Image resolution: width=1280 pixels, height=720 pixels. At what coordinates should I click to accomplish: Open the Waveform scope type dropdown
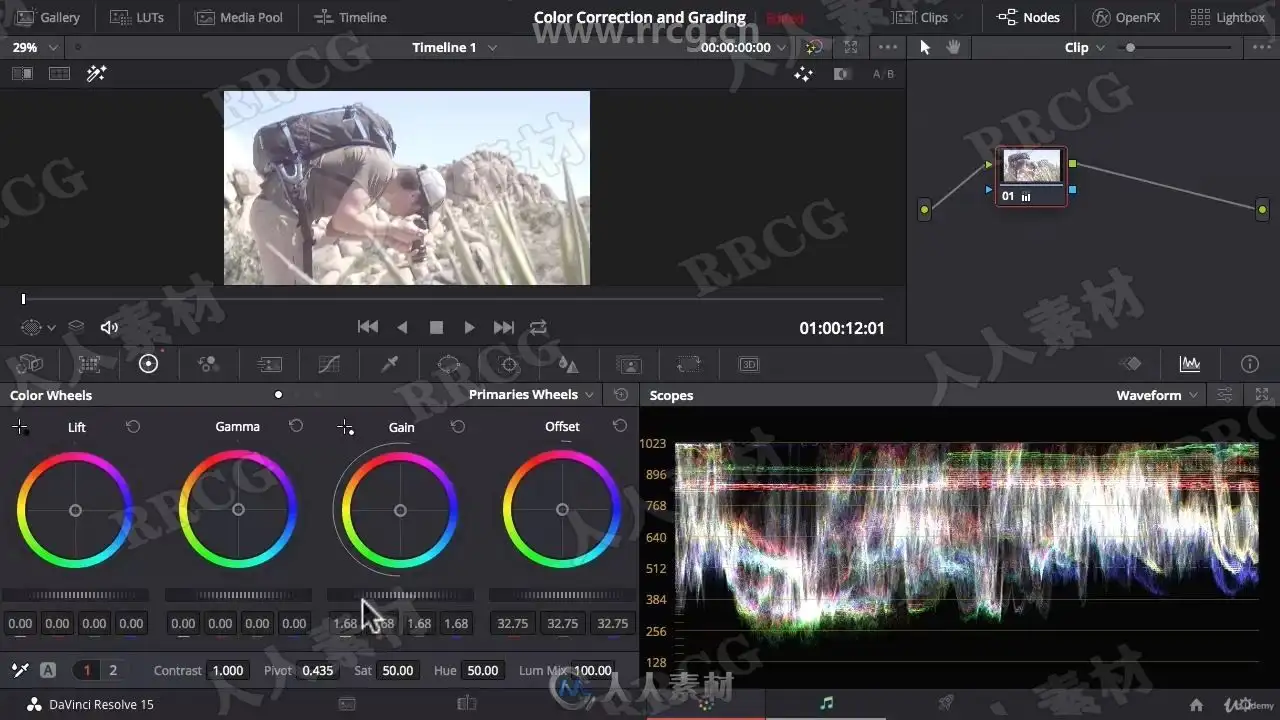1157,395
